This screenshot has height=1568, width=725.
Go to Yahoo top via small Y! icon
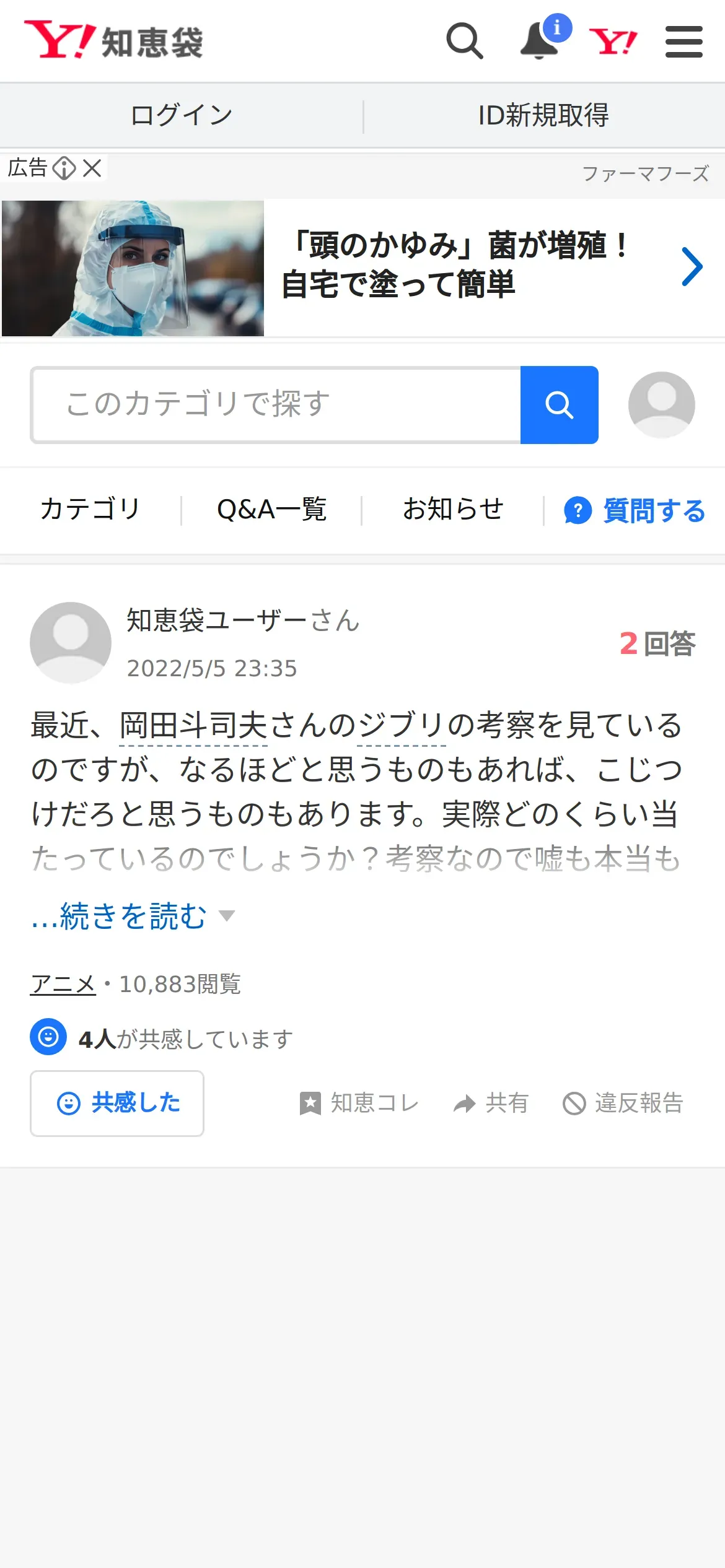click(613, 41)
